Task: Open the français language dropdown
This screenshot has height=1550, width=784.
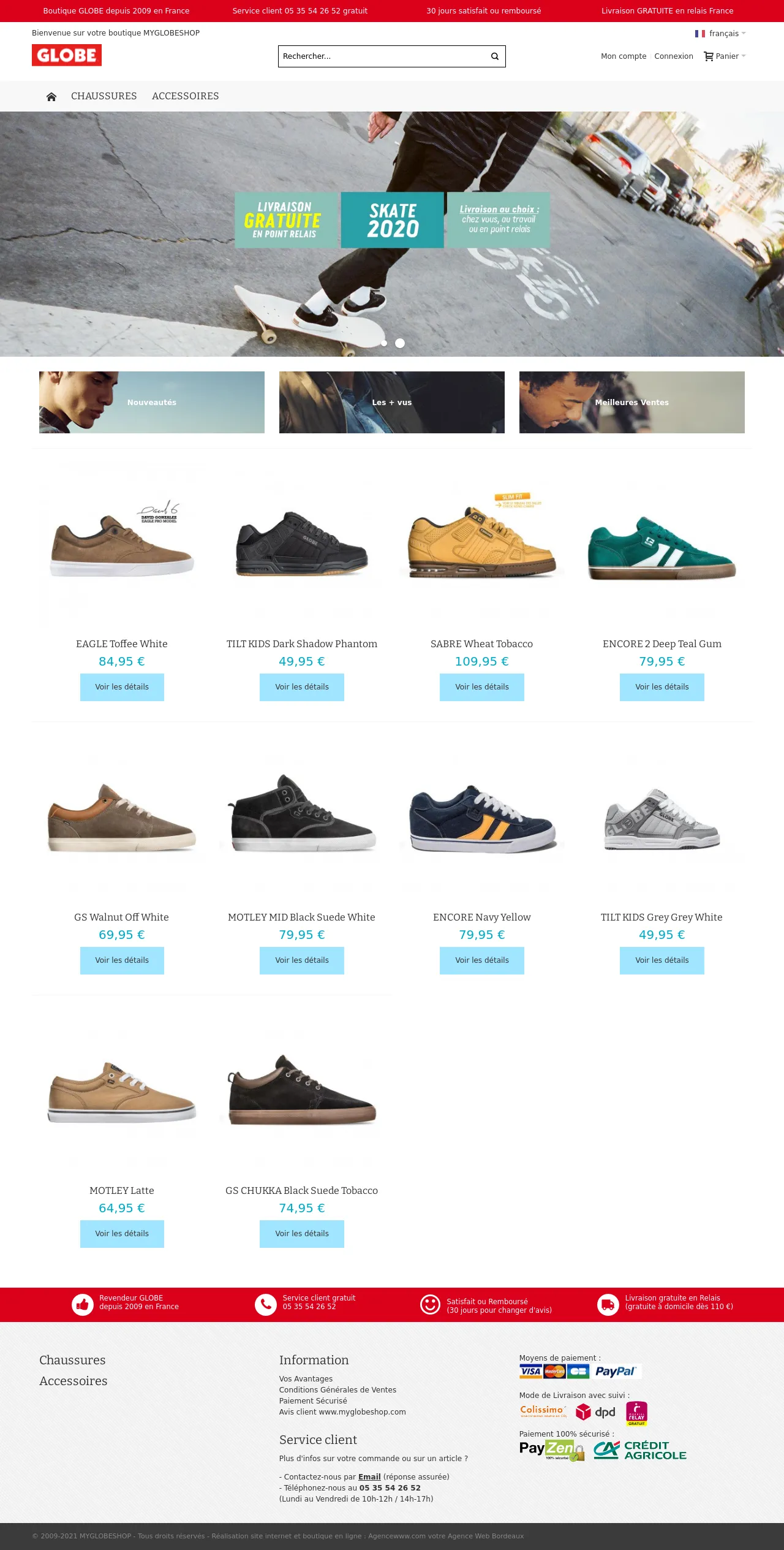Action: [720, 34]
